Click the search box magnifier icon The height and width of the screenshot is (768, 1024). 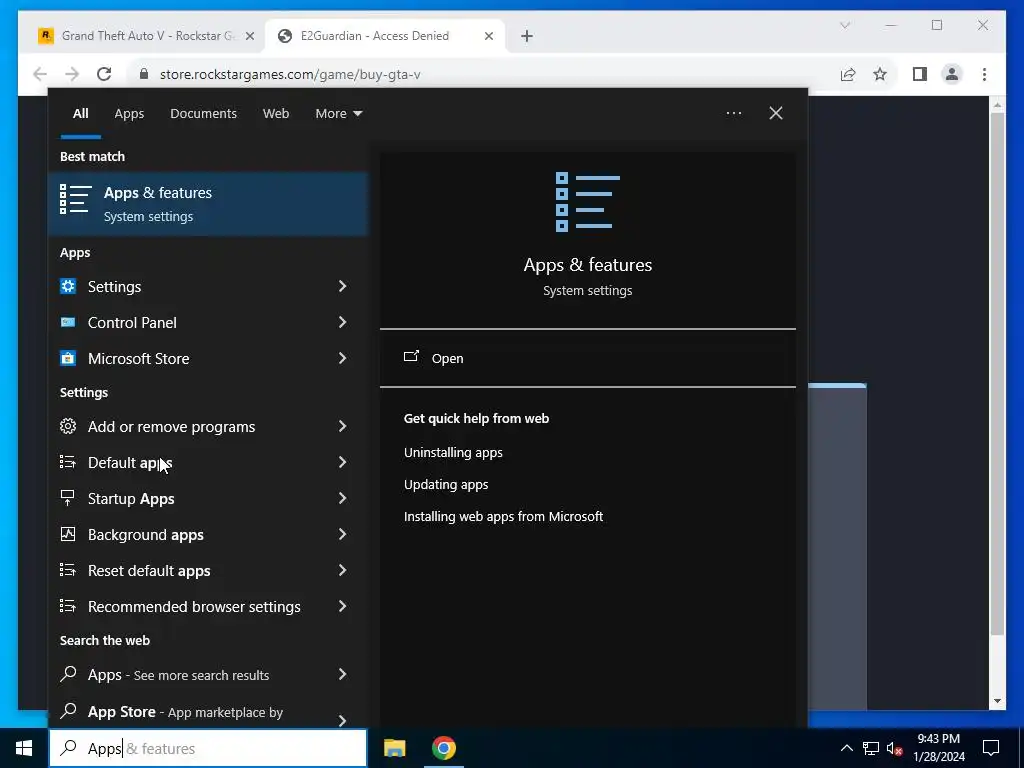(x=68, y=748)
